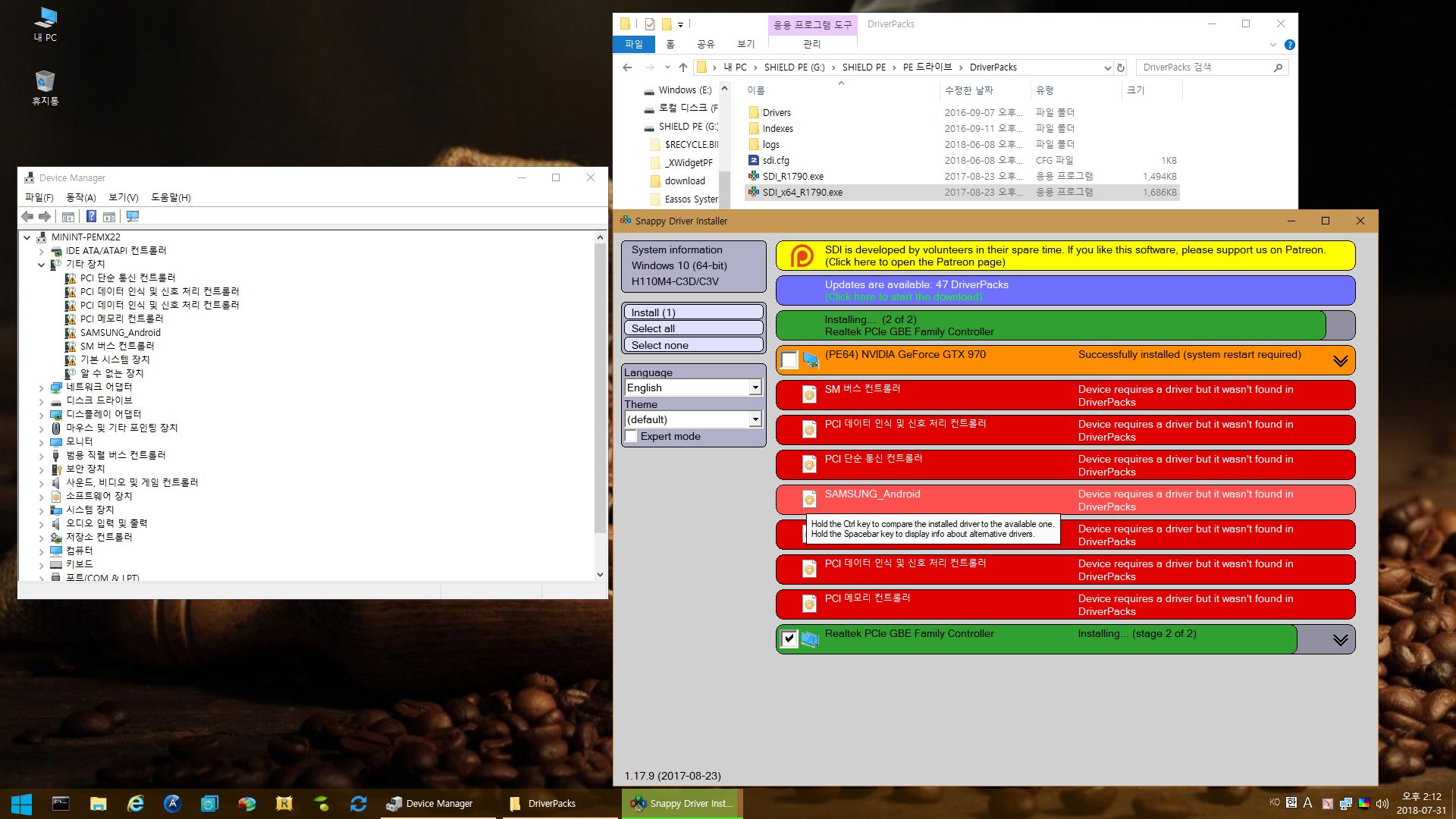Click the Select none button
The height and width of the screenshot is (819, 1456).
point(693,345)
